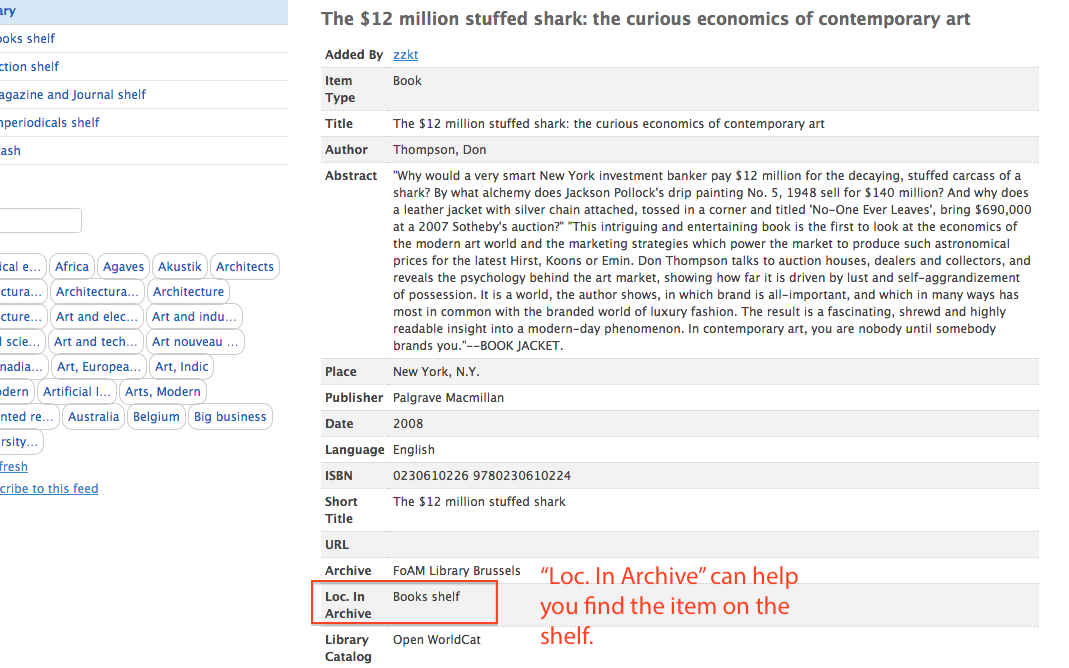
Task: Filter by the Australia tag
Action: [x=93, y=417]
